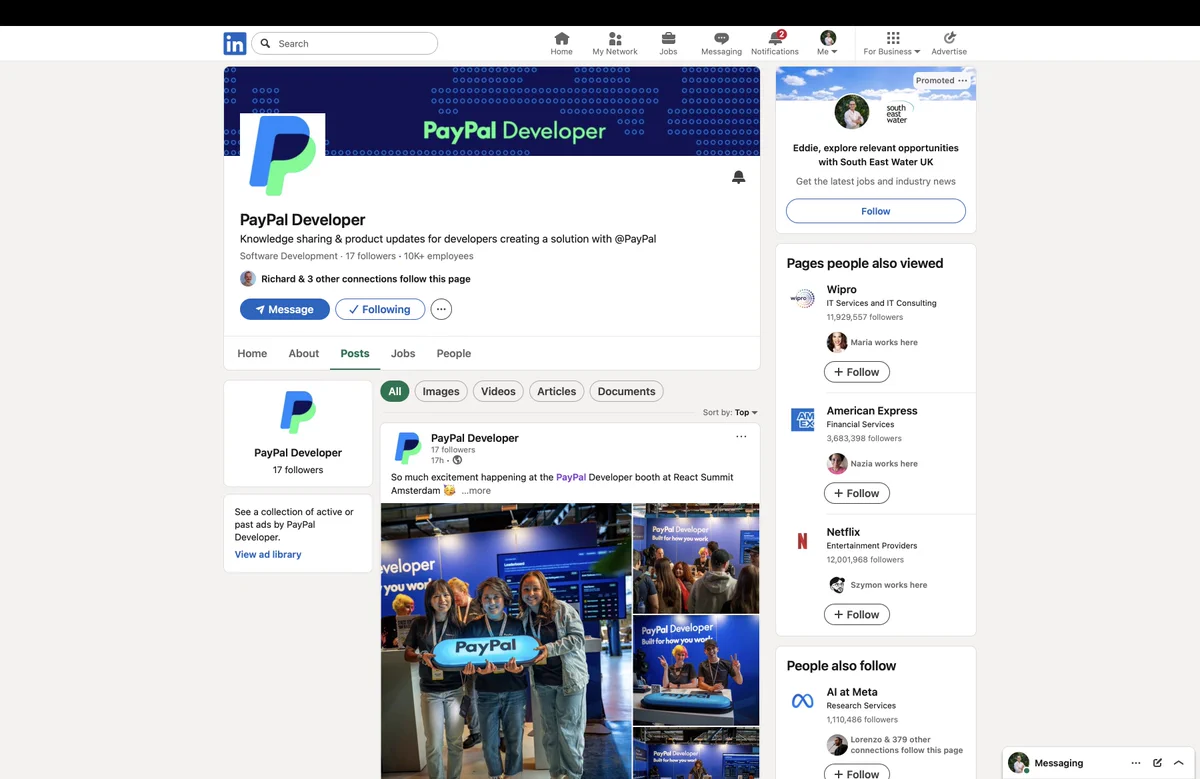Open the large photo of three people holding the PayPal sign
The image size is (1200, 779).
[505, 640]
